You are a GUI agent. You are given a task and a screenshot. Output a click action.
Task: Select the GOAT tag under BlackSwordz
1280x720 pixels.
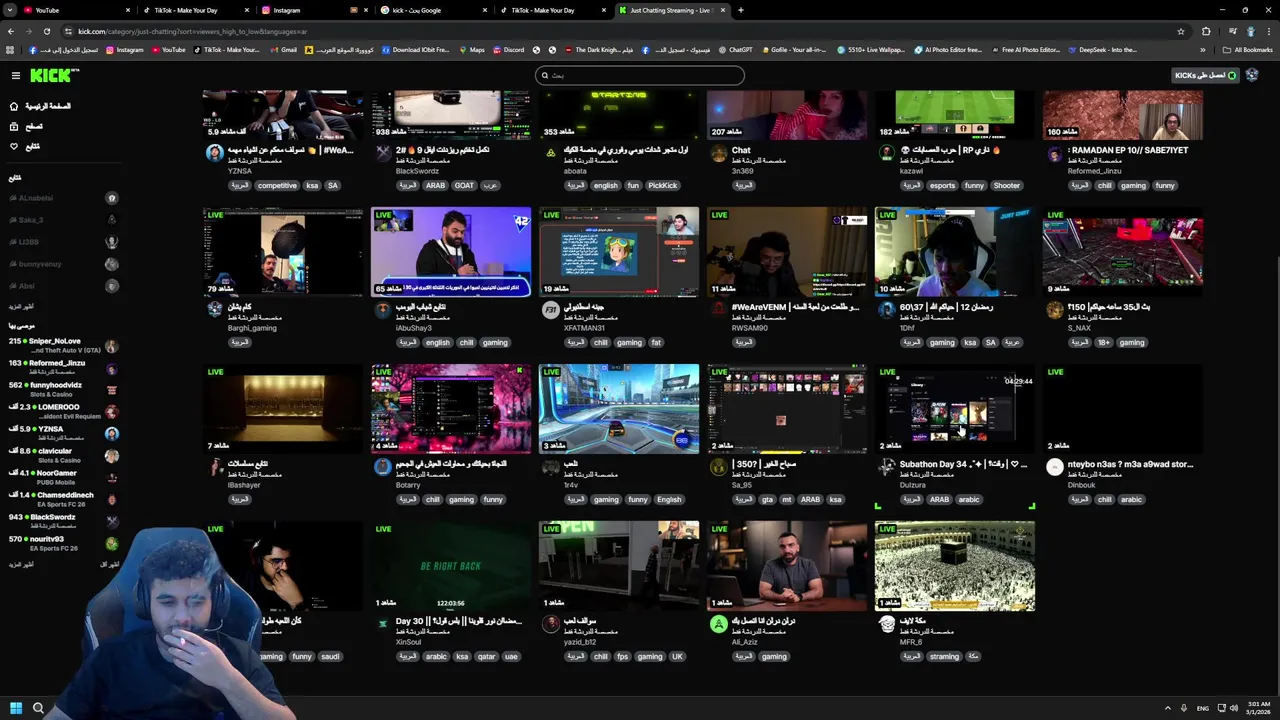(464, 186)
